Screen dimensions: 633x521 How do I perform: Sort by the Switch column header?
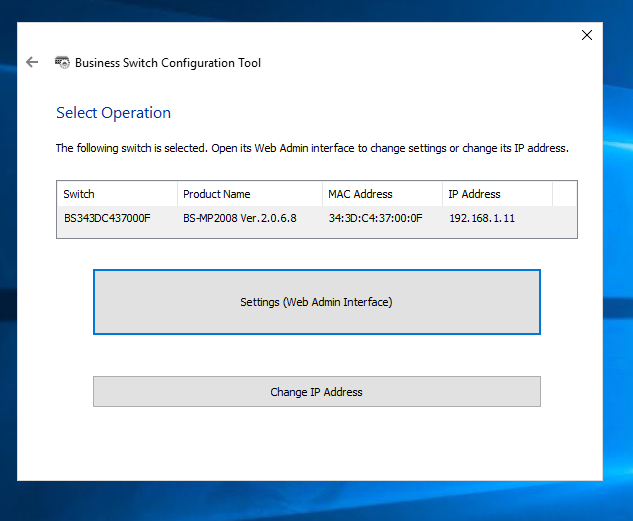117,194
